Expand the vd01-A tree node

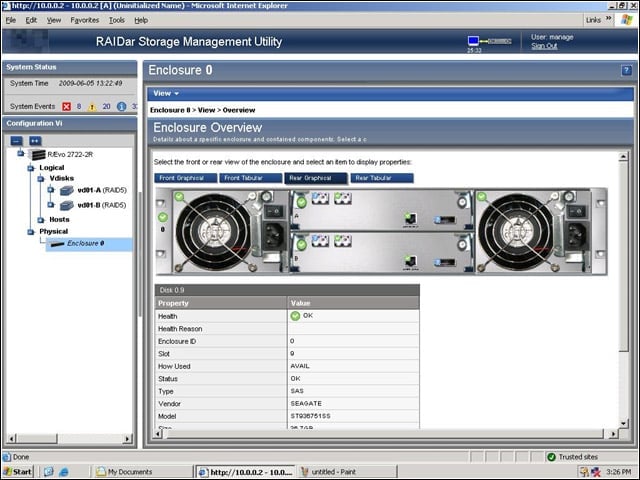(x=51, y=190)
